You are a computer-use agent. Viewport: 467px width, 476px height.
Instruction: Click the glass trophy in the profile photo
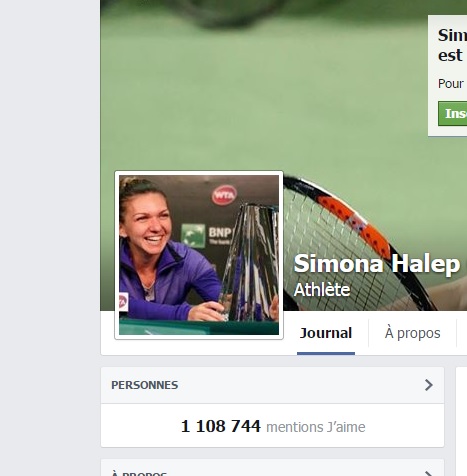point(249,262)
